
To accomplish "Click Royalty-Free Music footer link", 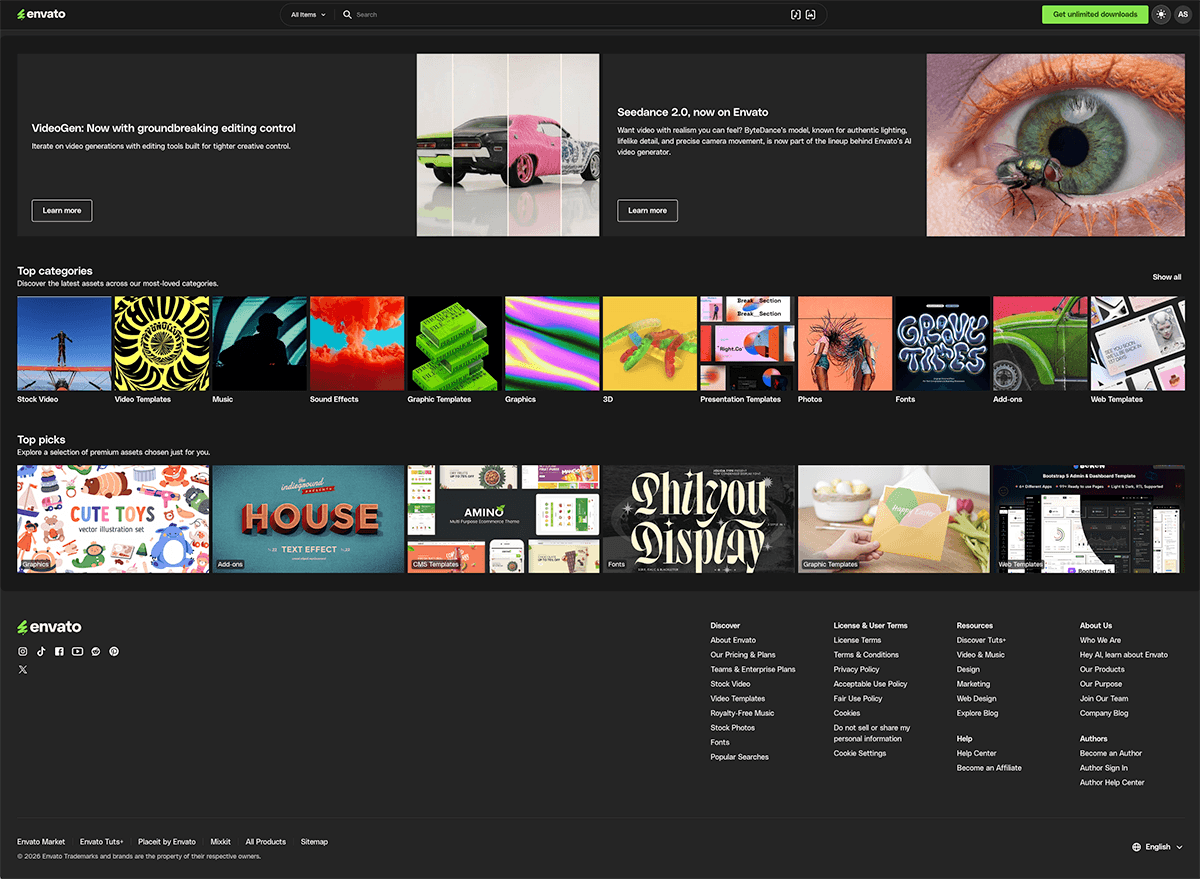I will 742,713.
